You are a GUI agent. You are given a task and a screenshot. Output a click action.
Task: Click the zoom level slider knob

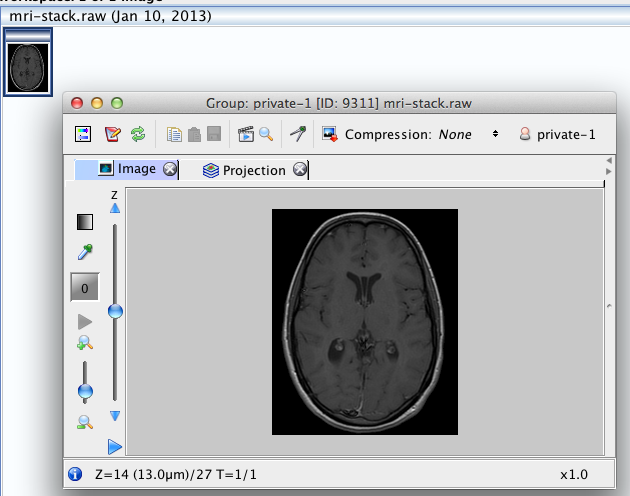[85, 391]
